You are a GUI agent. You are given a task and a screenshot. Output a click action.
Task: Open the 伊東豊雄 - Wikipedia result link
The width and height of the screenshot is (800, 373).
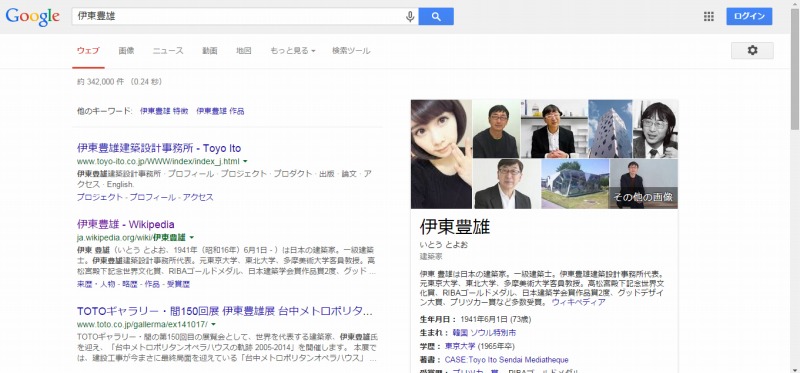click(x=126, y=225)
